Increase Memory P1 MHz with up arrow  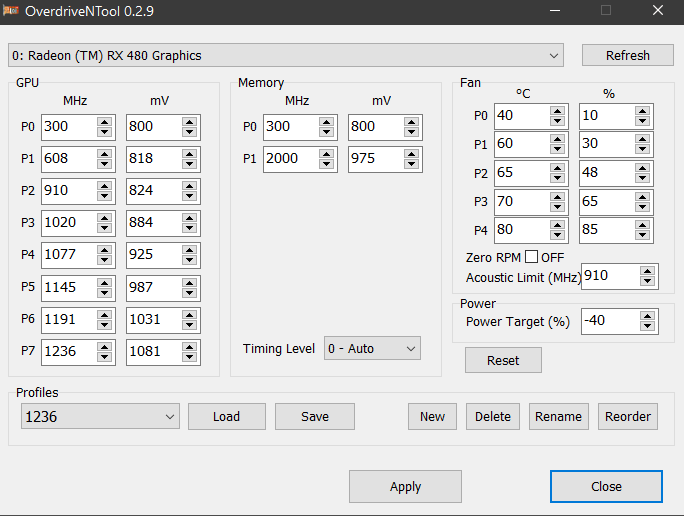click(x=326, y=154)
